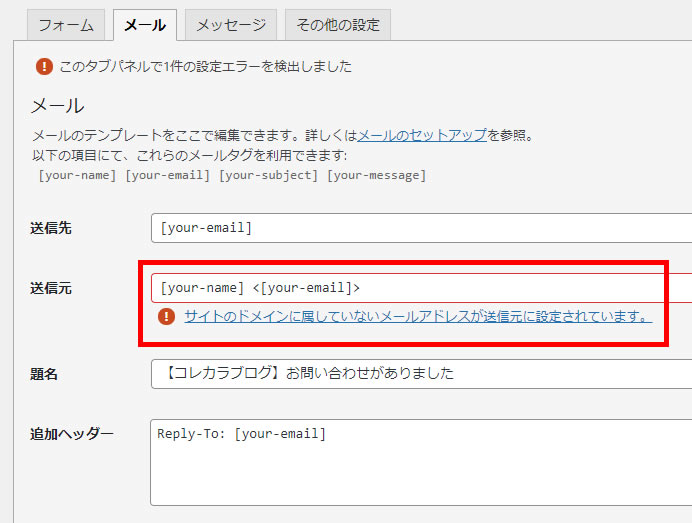Select the [your-message] mail tag
Viewport: 692px width, 523px height.
pos(376,175)
